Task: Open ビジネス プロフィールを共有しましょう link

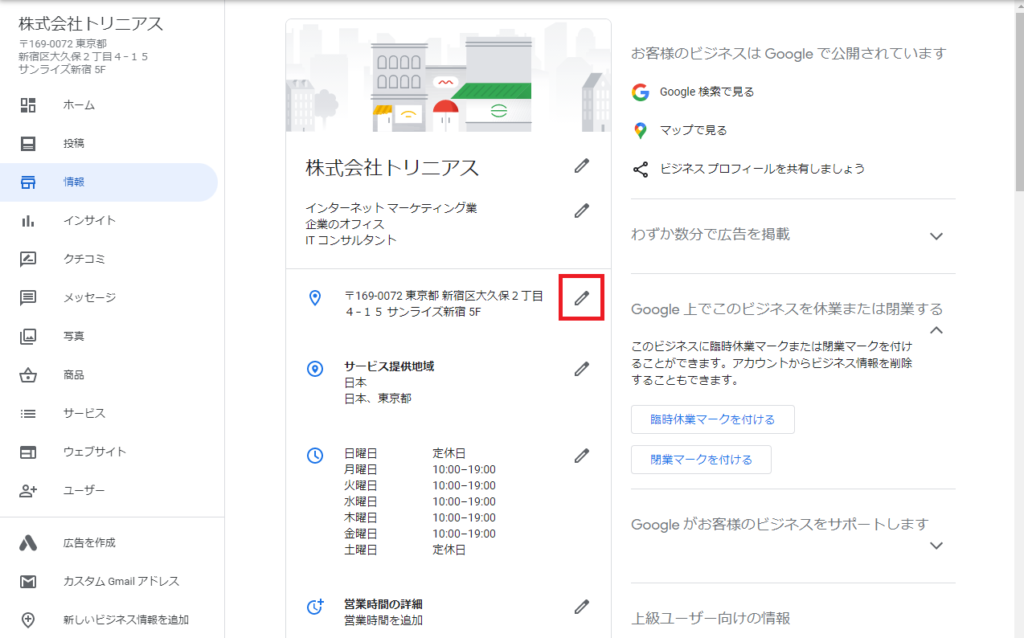Action: pyautogui.click(x=762, y=169)
